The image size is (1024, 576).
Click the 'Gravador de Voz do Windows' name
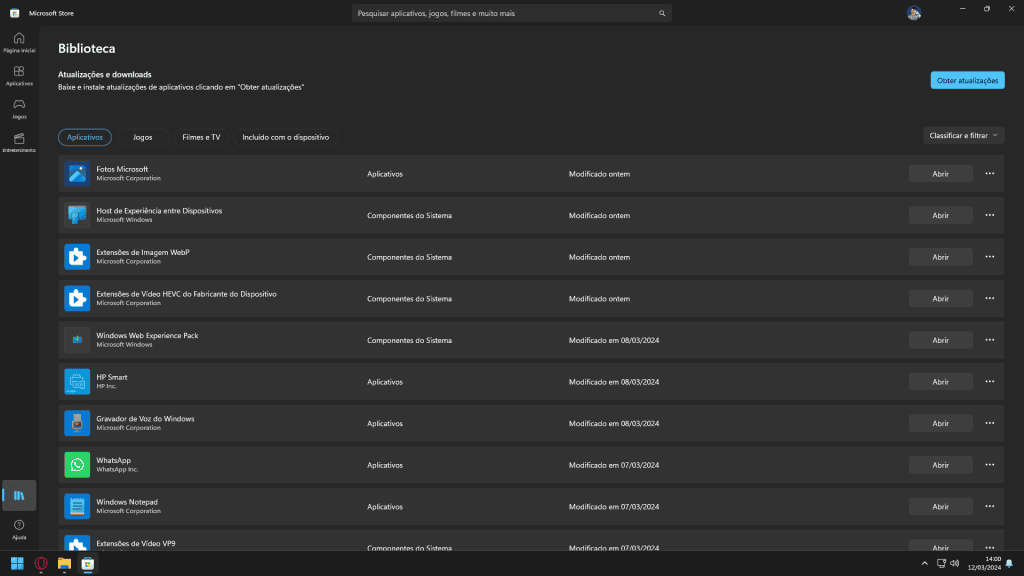pyautogui.click(x=145, y=419)
